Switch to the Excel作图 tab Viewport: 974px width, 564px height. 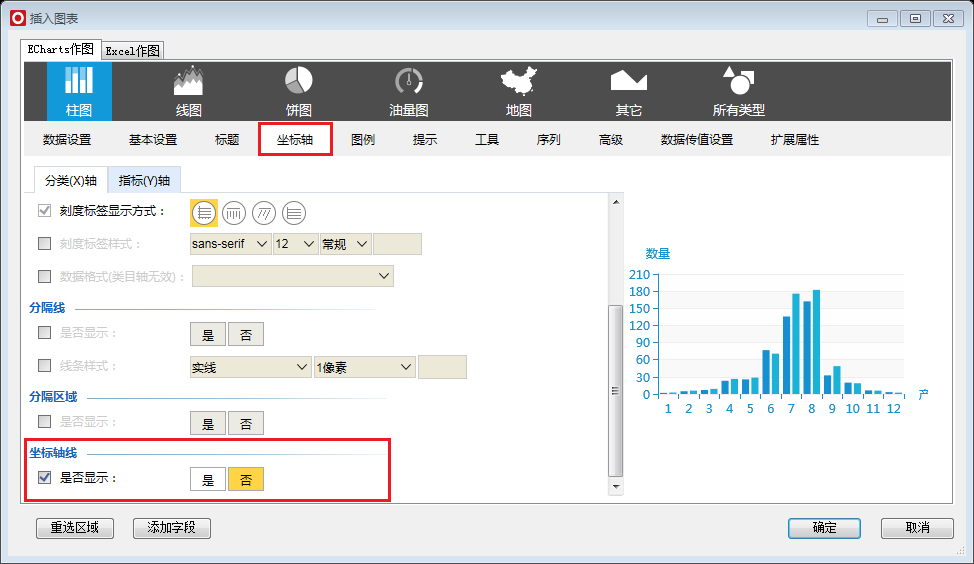132,51
